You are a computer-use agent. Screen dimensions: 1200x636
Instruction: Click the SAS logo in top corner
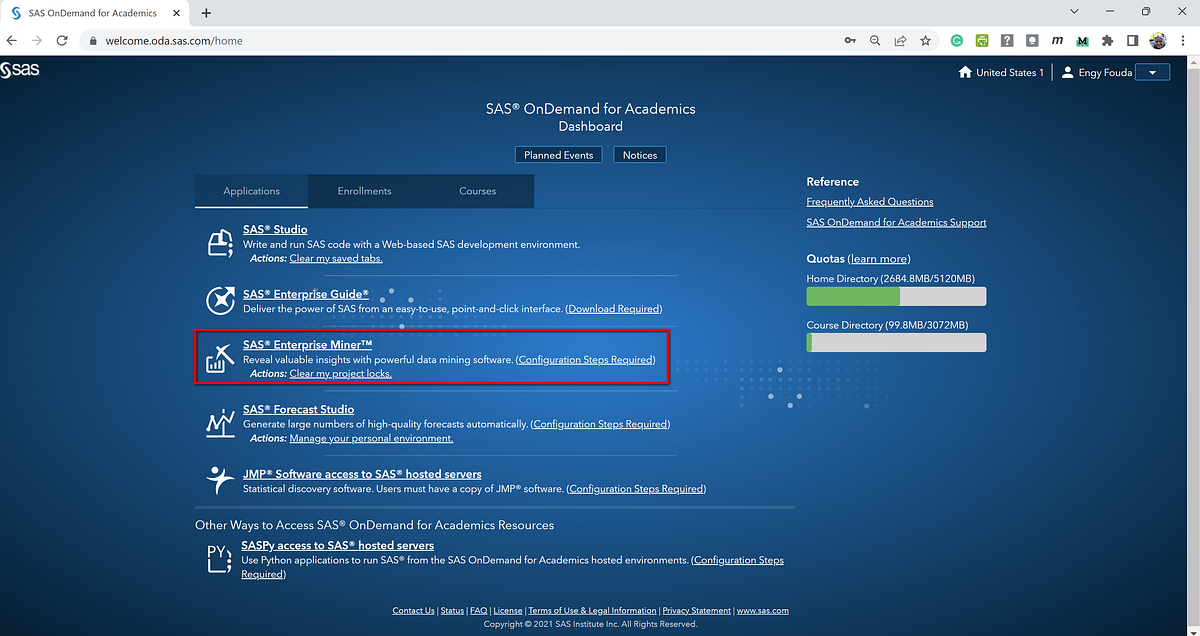pos(21,70)
